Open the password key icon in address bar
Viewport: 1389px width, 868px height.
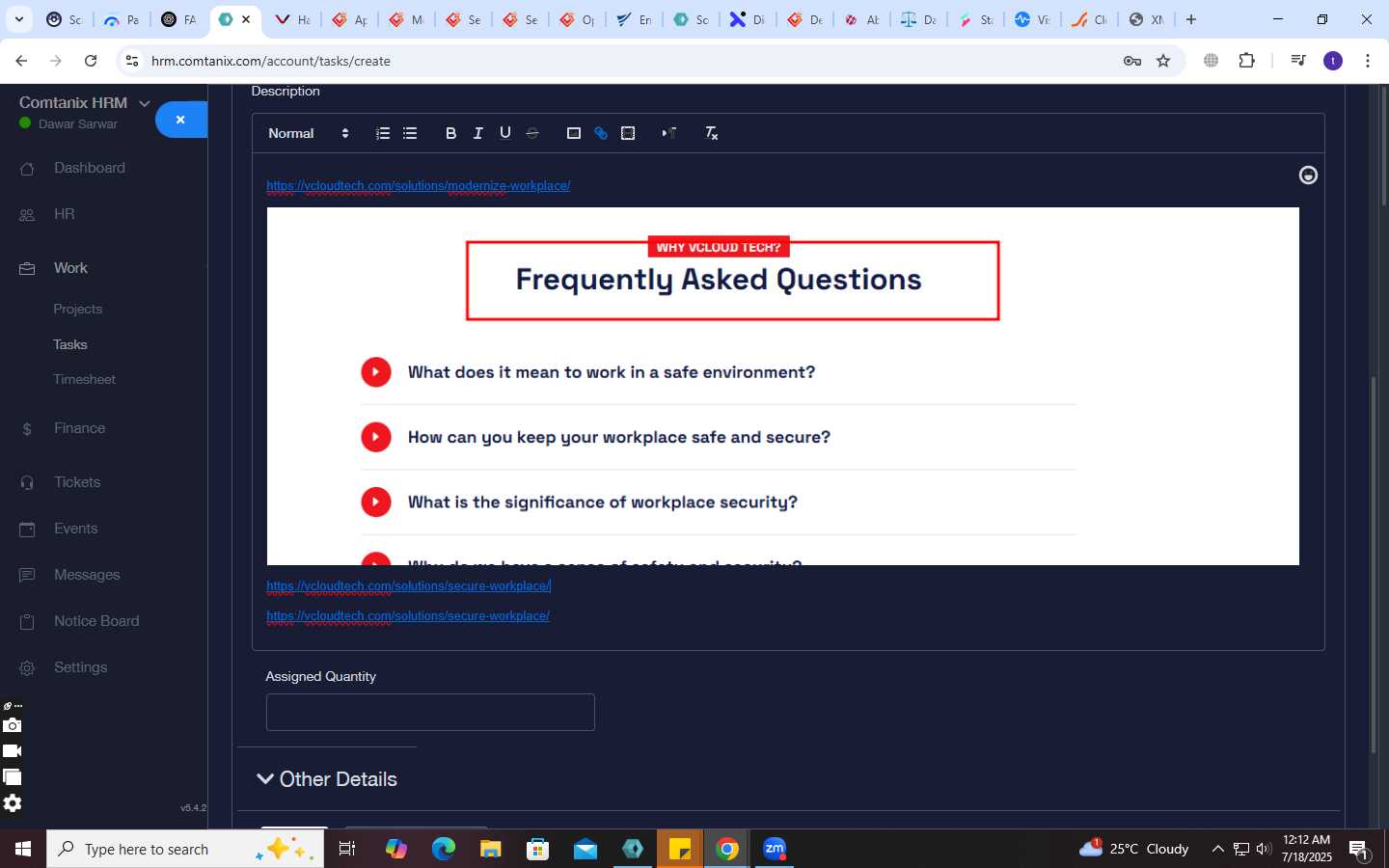(x=1132, y=61)
